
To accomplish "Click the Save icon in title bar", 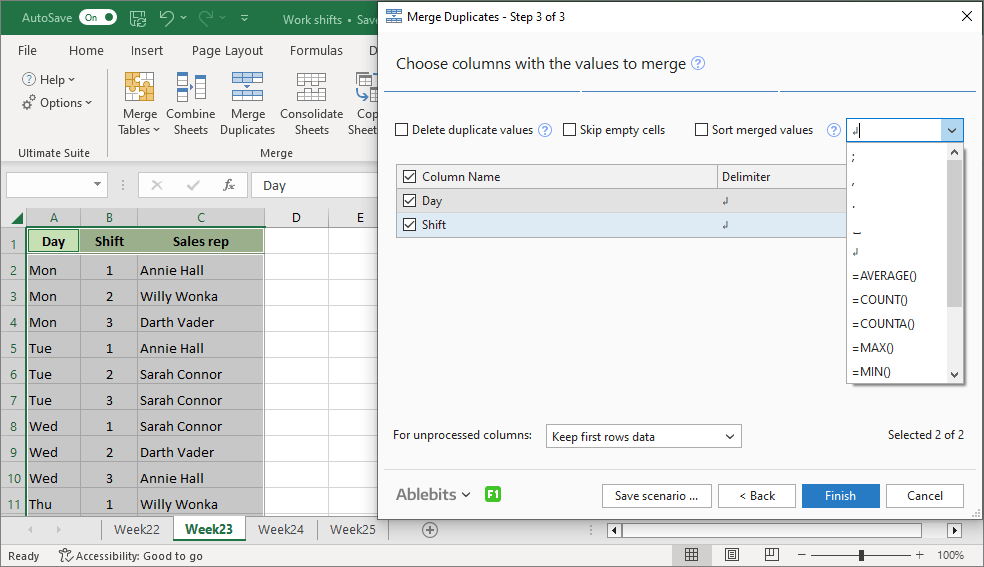I will 138,18.
